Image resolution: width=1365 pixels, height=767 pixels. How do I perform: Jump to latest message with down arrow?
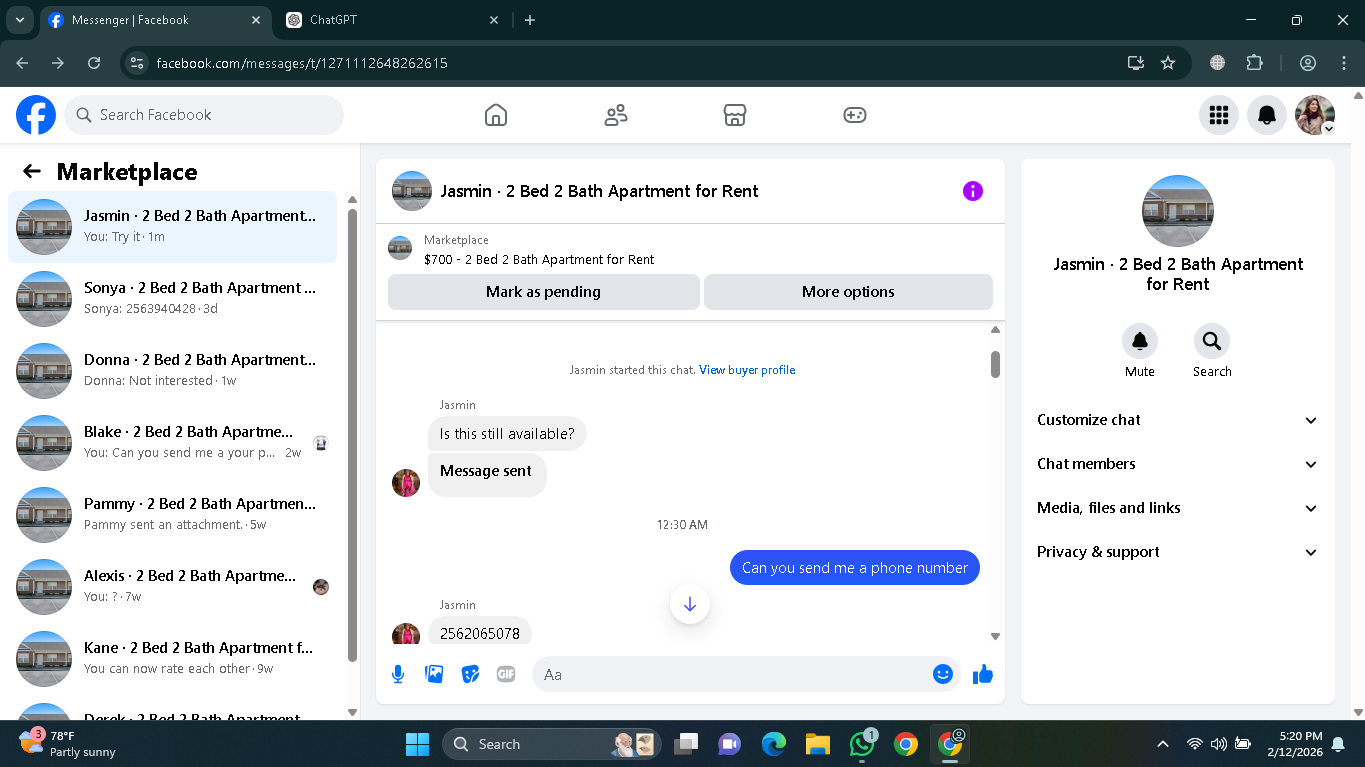click(x=690, y=604)
